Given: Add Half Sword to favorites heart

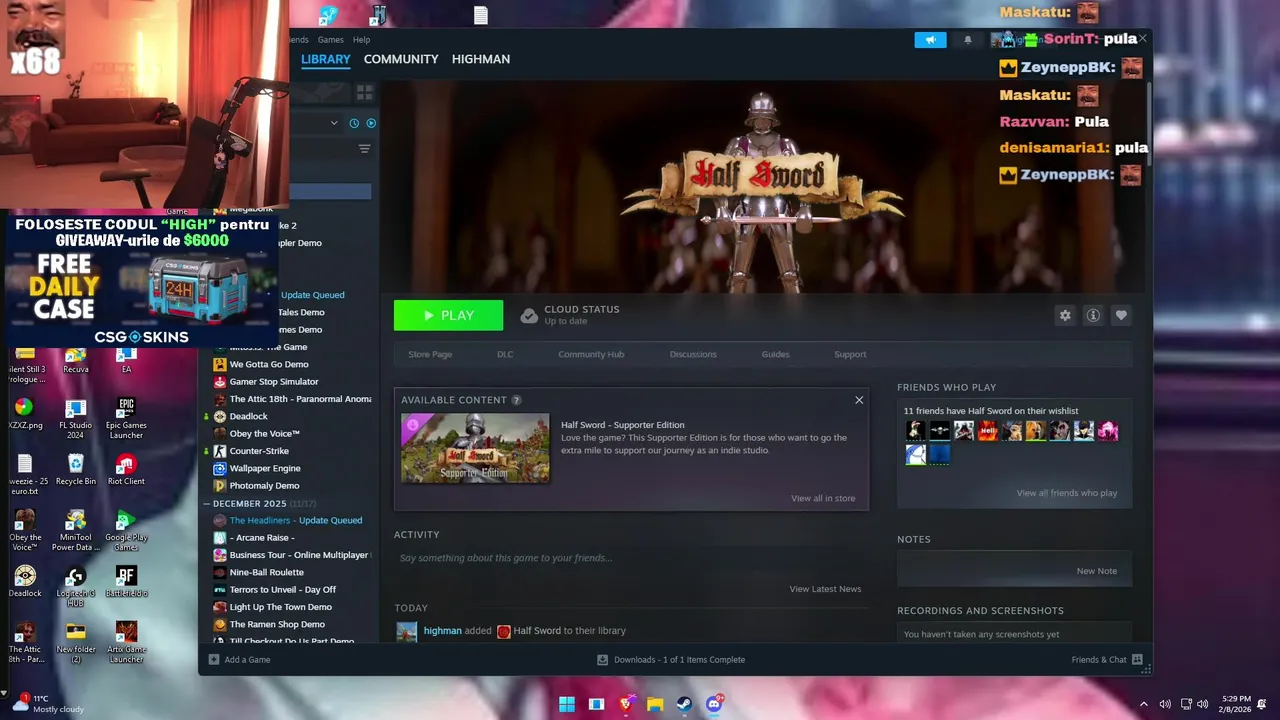Looking at the screenshot, I should 1121,315.
